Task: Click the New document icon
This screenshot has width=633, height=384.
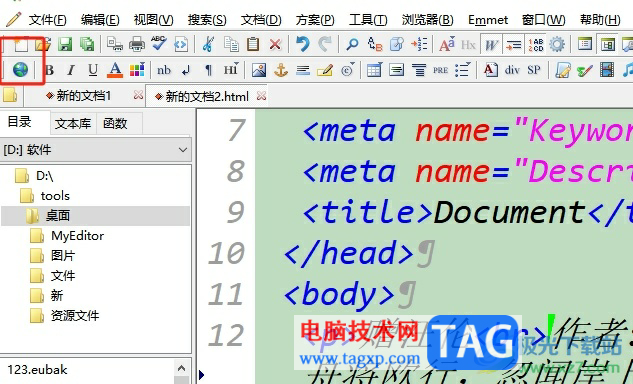Action: (20, 44)
